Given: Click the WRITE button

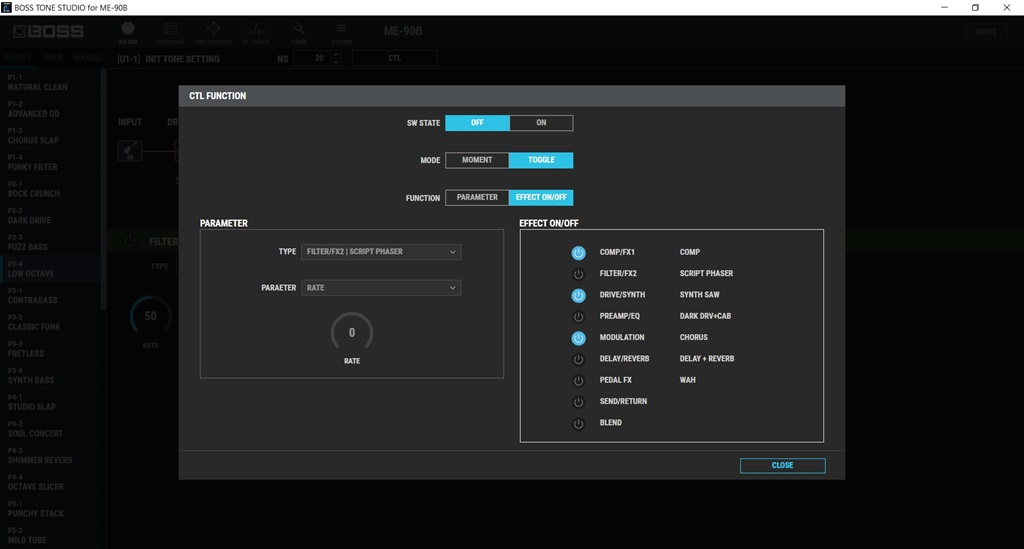Looking at the screenshot, I should tap(986, 32).
